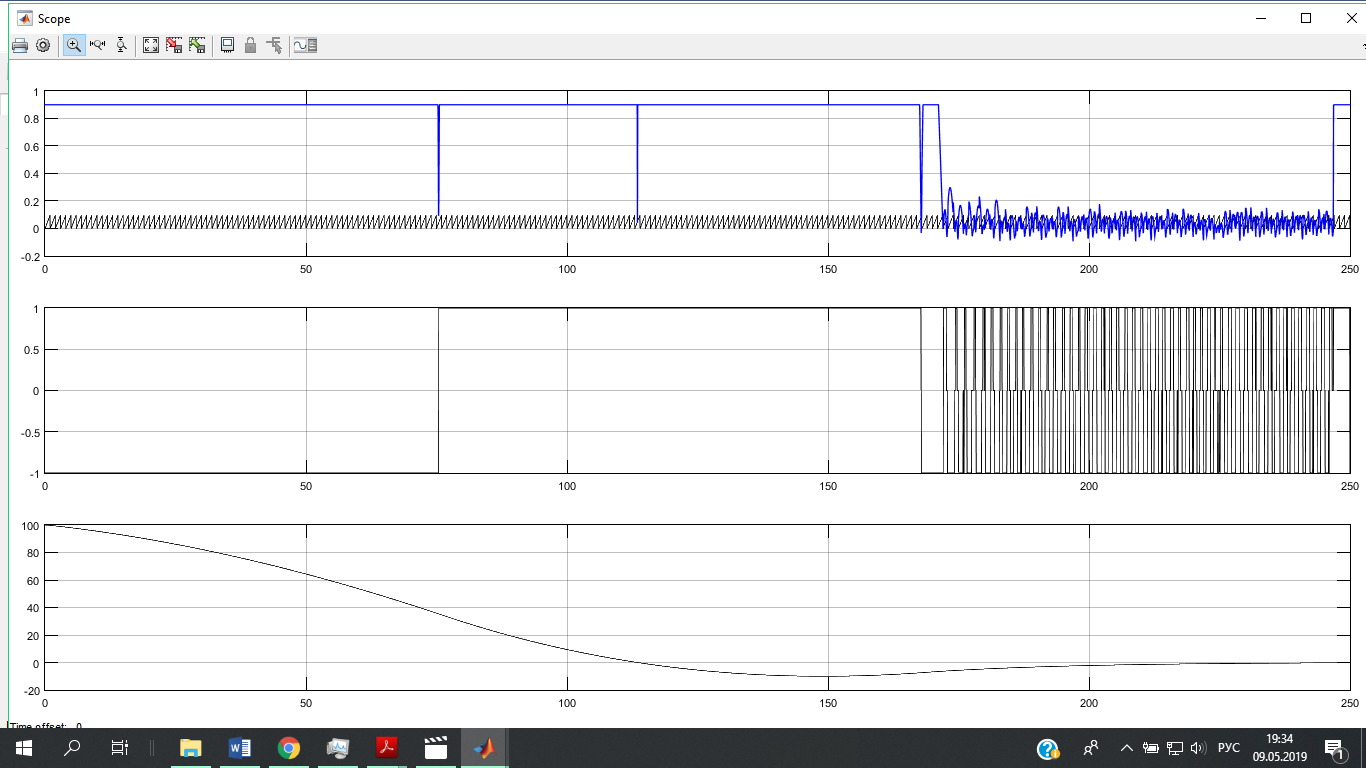The image size is (1366, 768).
Task: Open the signal selector cursor icon
Action: point(274,45)
